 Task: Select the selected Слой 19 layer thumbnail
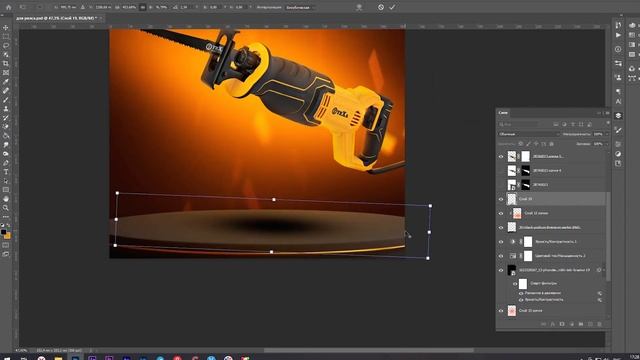[x=511, y=199]
